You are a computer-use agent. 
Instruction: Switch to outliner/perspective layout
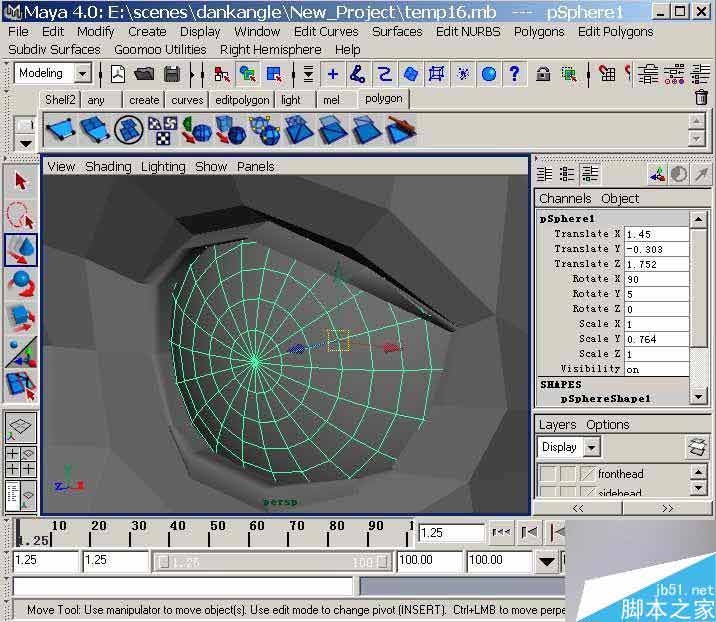coord(21,496)
